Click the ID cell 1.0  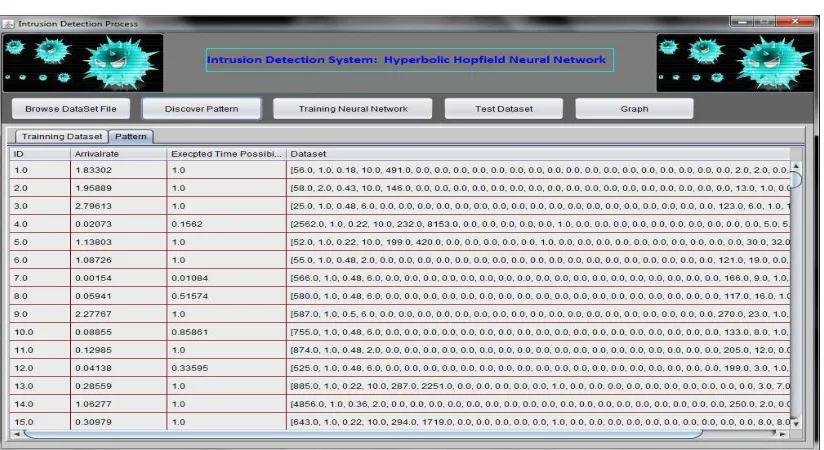tap(40, 170)
